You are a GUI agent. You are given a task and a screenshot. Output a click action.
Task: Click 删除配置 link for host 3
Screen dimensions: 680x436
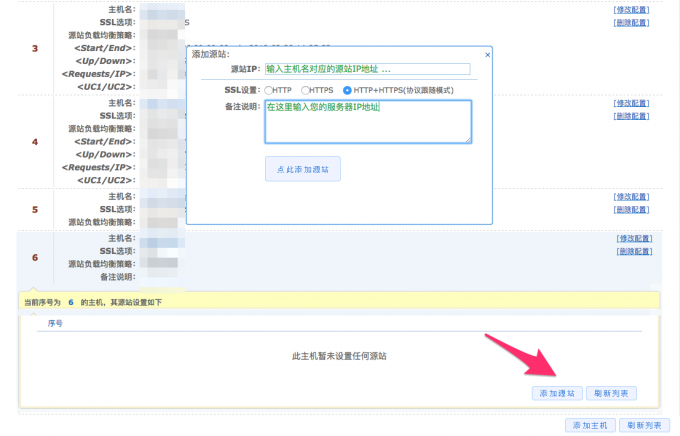[x=634, y=21]
